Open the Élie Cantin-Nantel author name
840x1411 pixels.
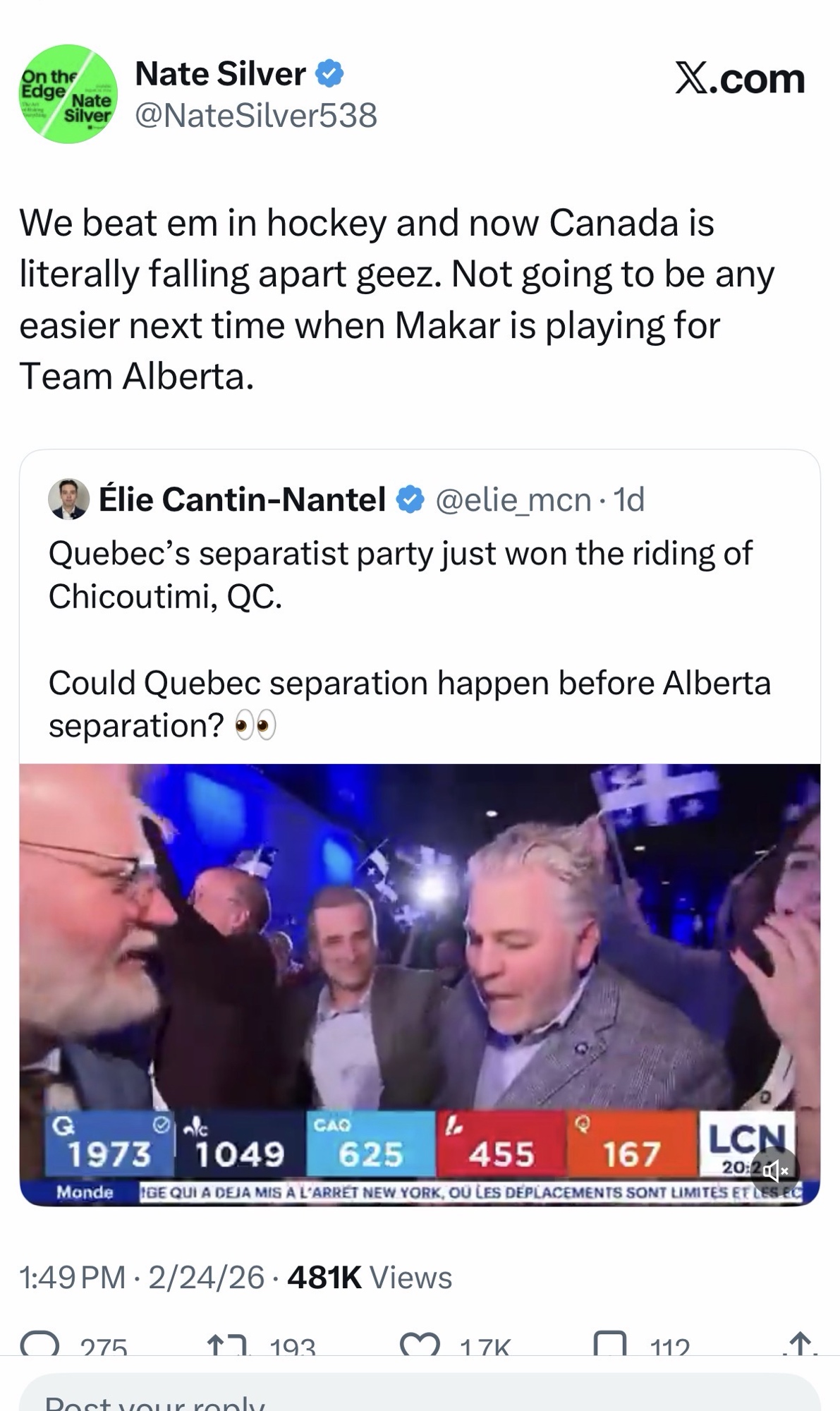[x=242, y=499]
